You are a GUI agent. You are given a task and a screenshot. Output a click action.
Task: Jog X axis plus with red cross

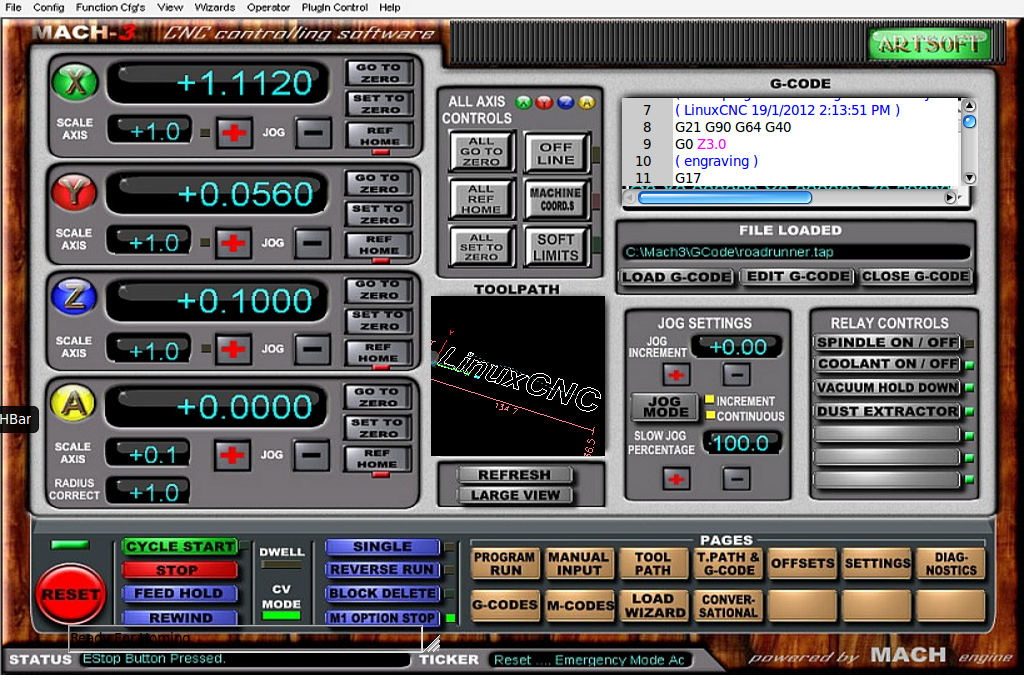coord(234,133)
